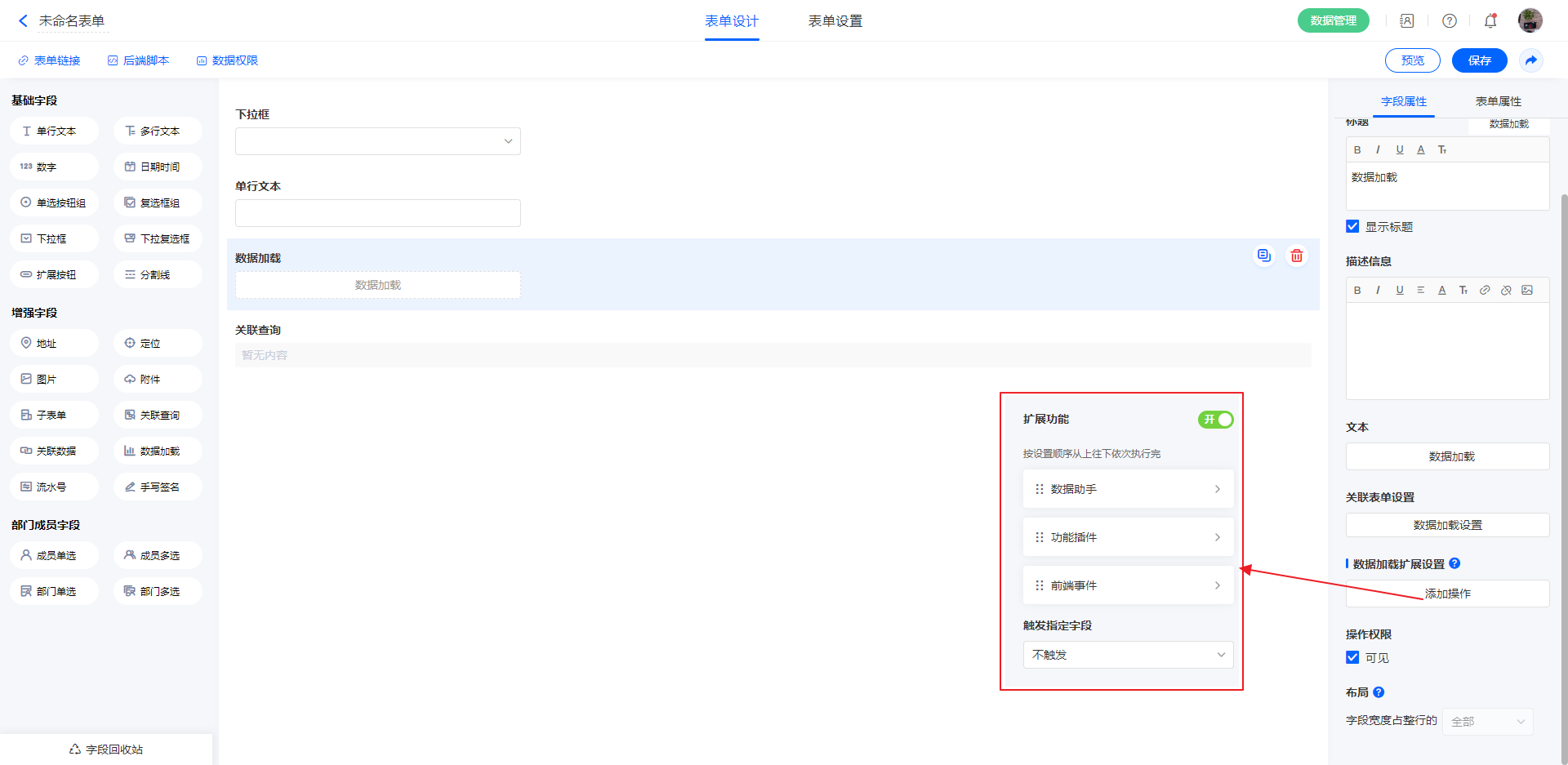Open the 字段宽度 全部 dropdown
Image resolution: width=1568 pixels, height=765 pixels.
[1487, 722]
